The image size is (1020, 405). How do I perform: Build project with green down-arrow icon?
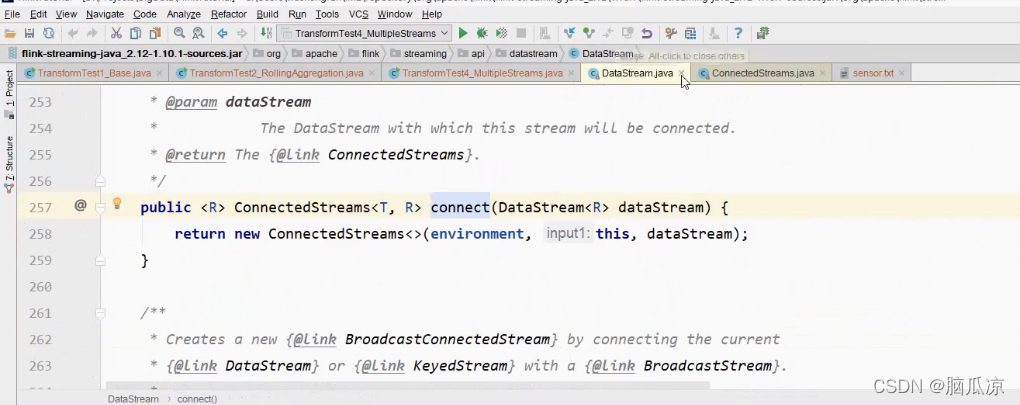click(x=265, y=33)
